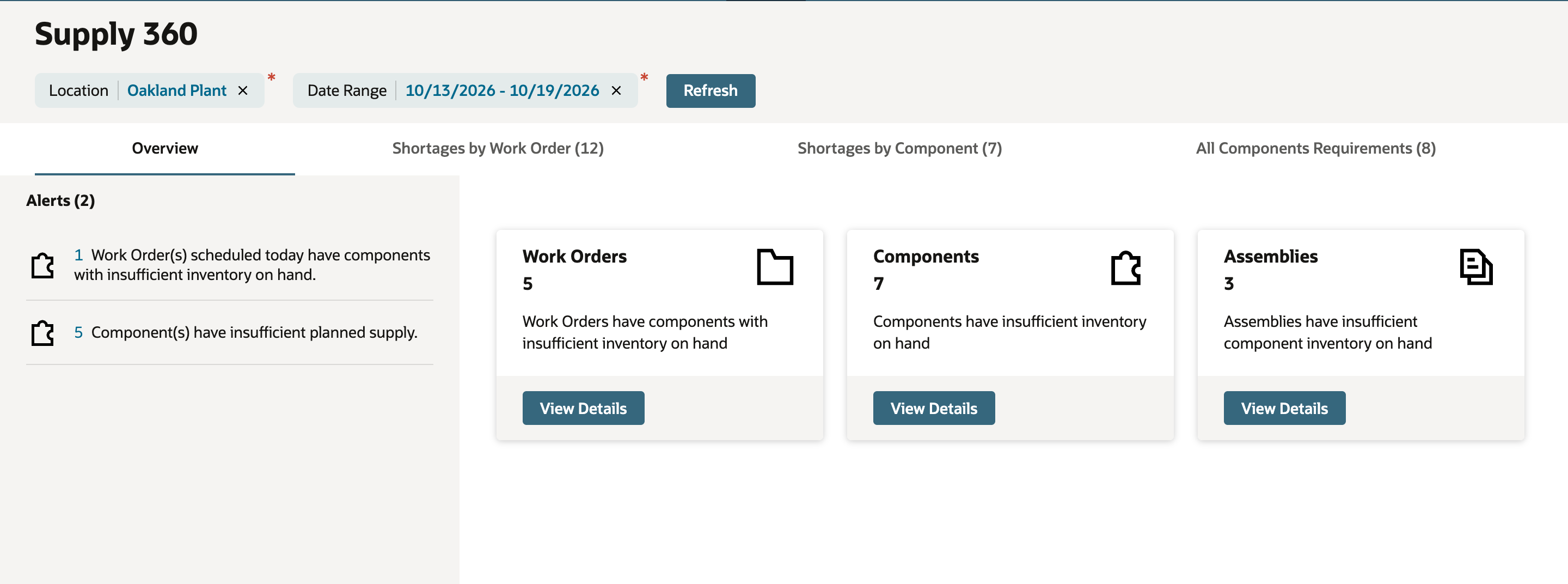
Task: Click the Components count 7
Action: tap(878, 284)
